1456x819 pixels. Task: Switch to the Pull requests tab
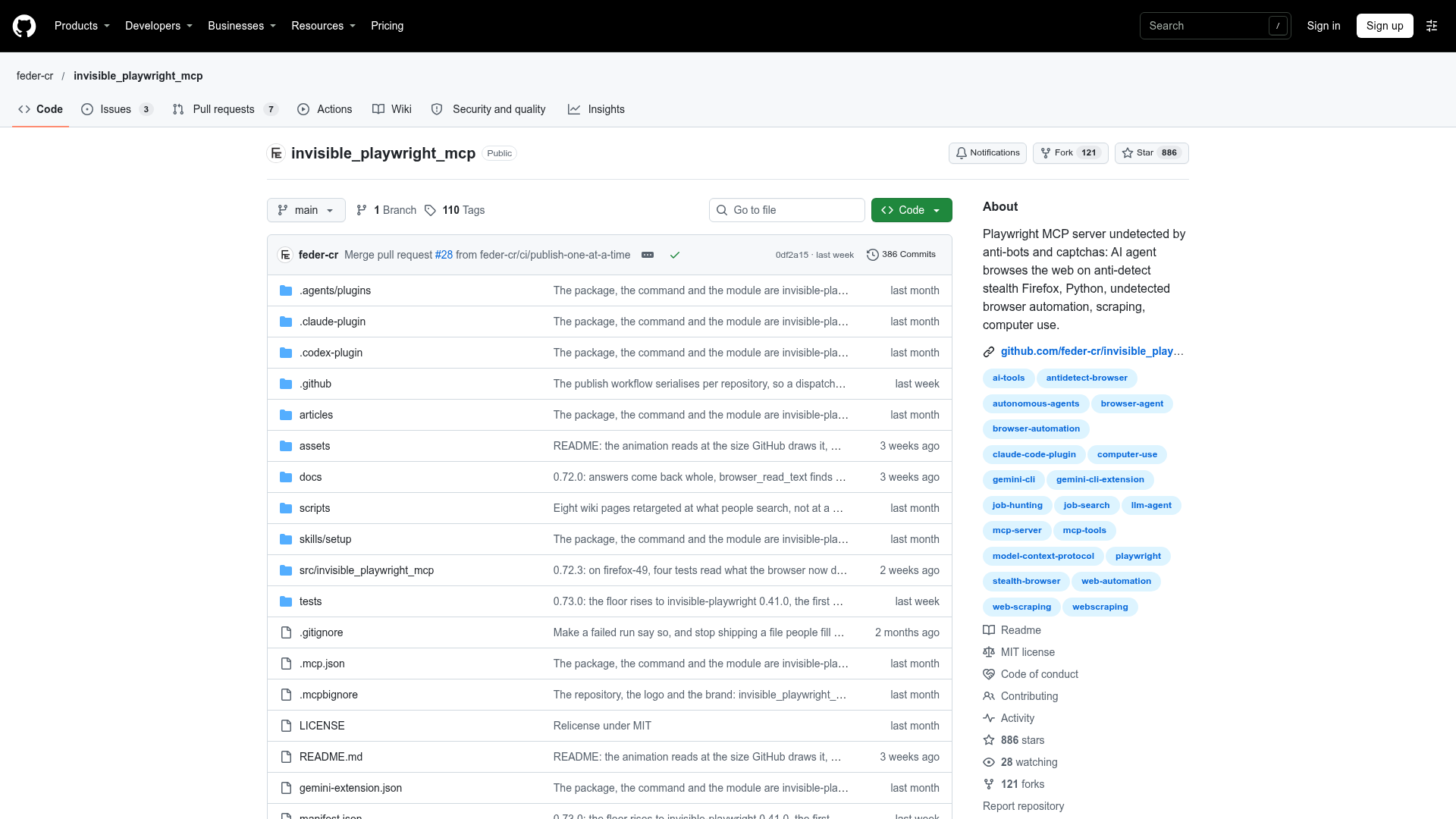[x=225, y=109]
